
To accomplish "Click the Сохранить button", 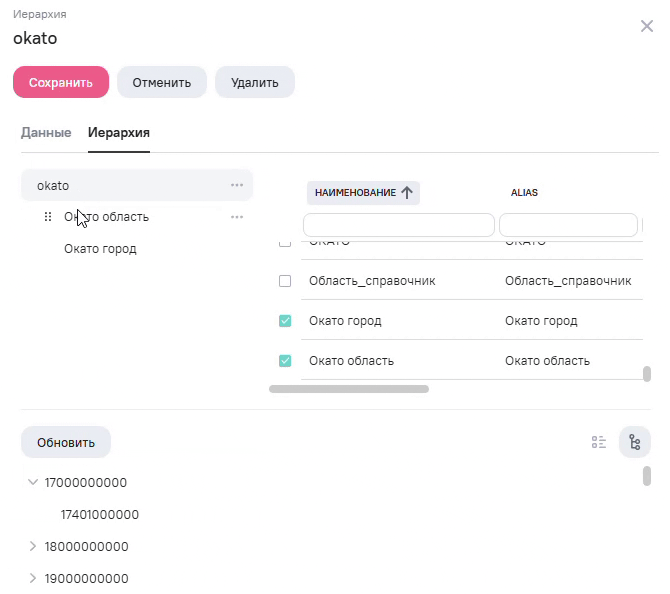I will click(x=61, y=83).
